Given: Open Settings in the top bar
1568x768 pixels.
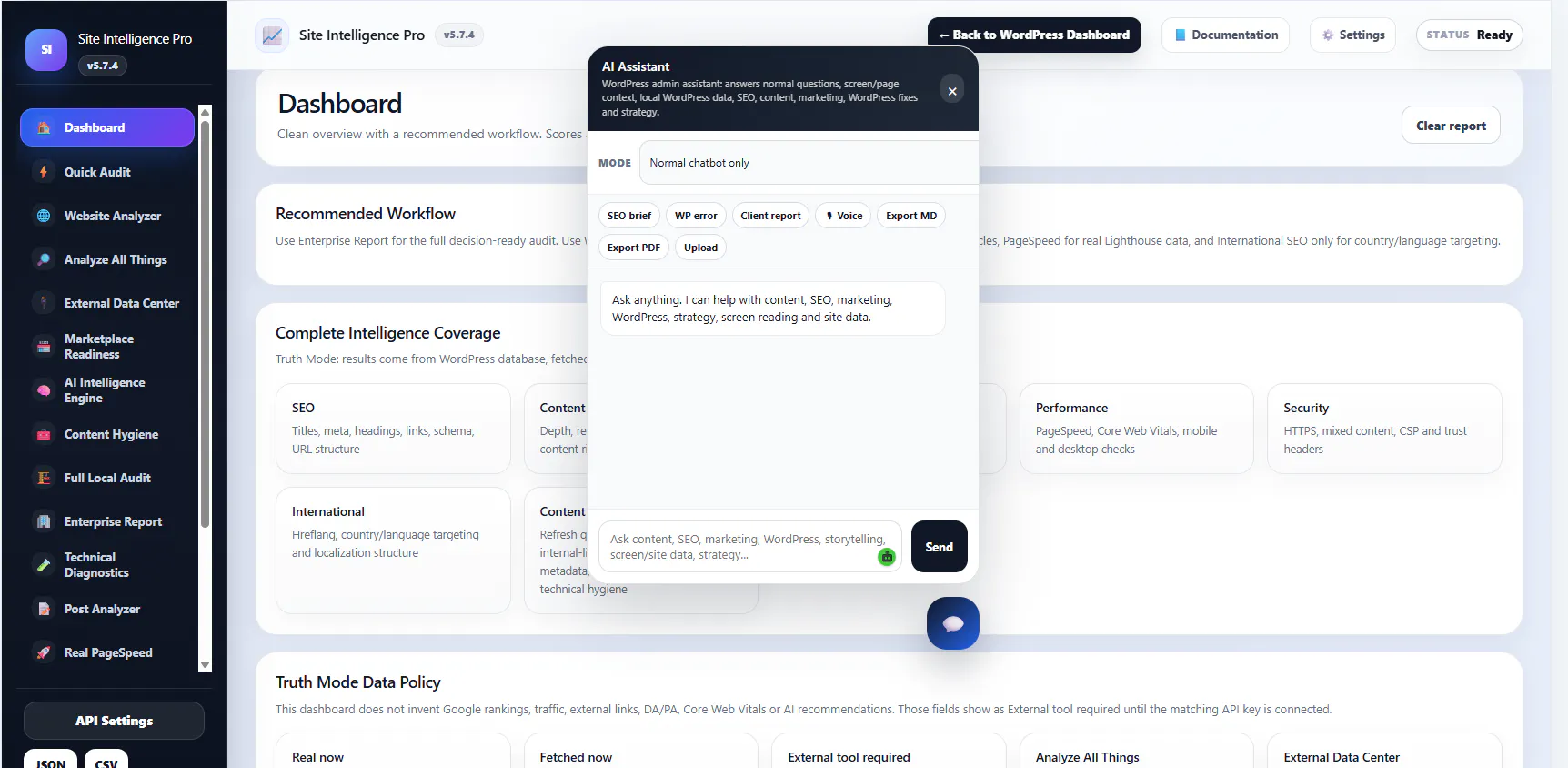Looking at the screenshot, I should (1352, 35).
